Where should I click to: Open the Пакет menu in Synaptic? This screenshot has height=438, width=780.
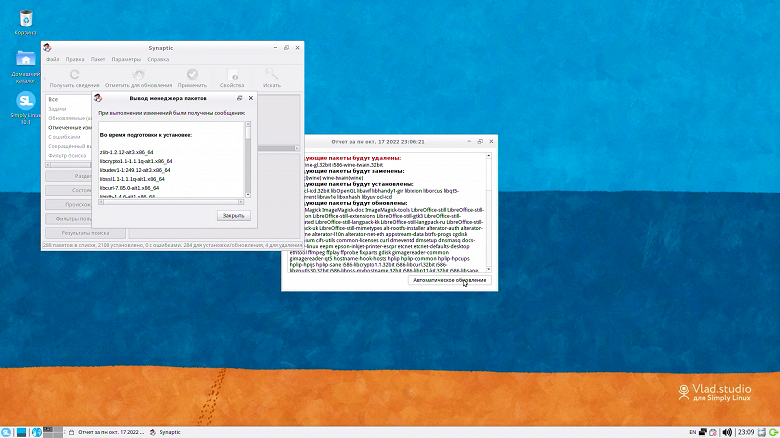click(x=98, y=59)
